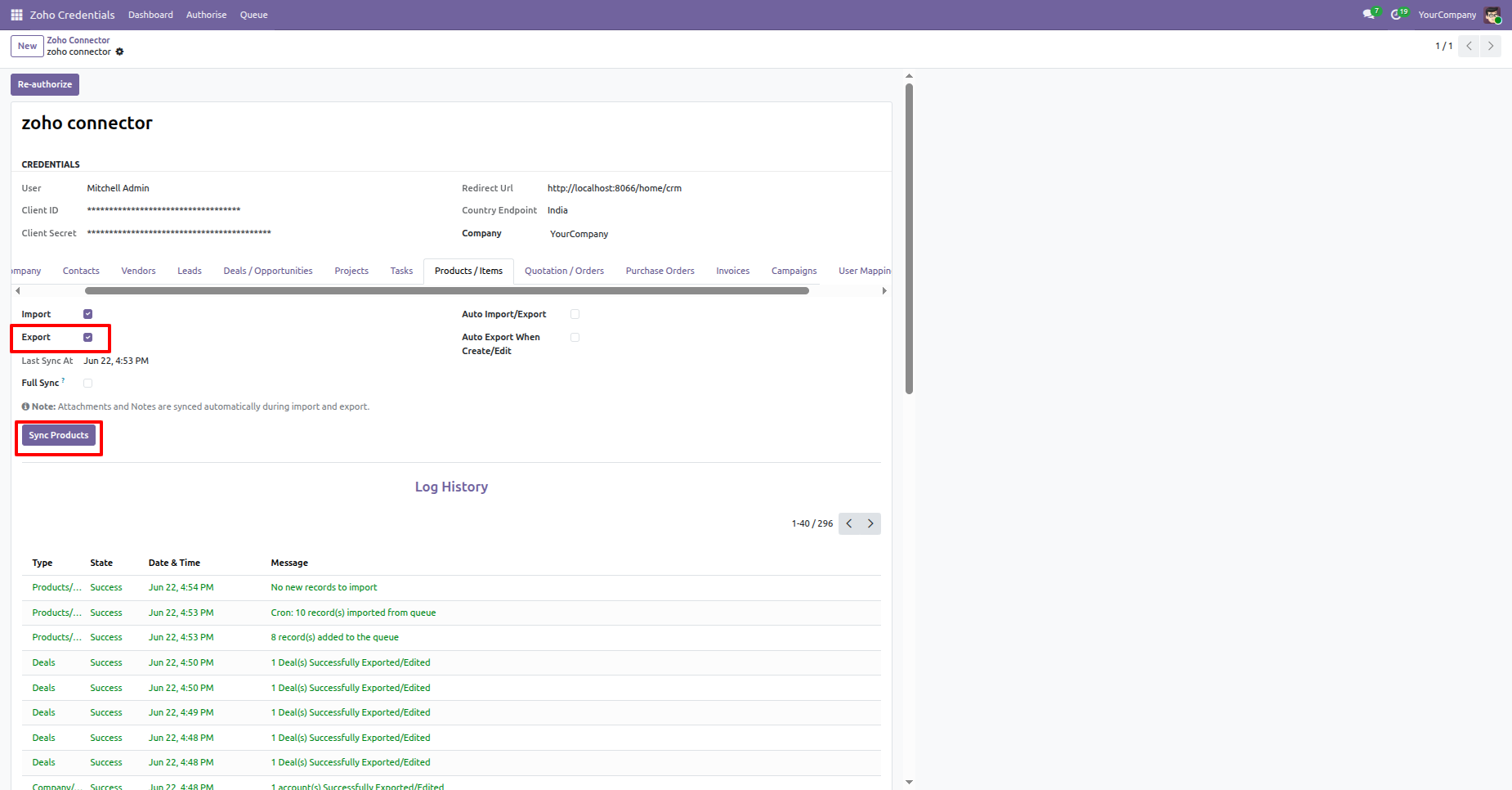Open the Country Endpoint India field
This screenshot has width=1512, height=790.
[557, 210]
